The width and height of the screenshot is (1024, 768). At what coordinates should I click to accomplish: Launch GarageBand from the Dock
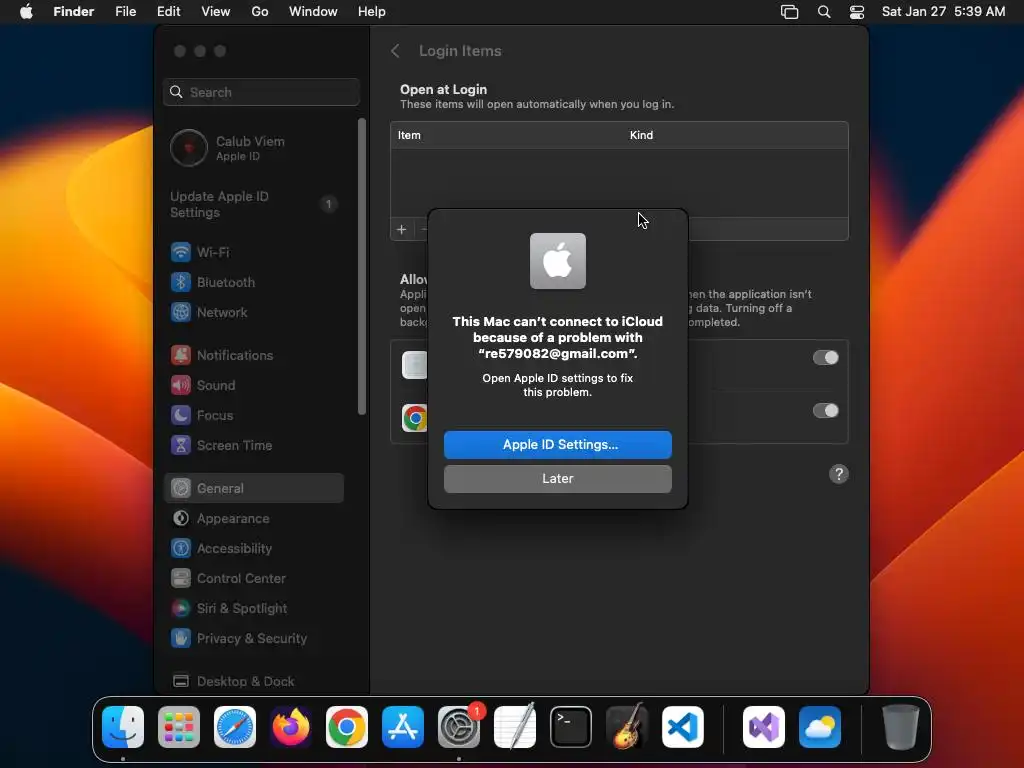[x=627, y=727]
